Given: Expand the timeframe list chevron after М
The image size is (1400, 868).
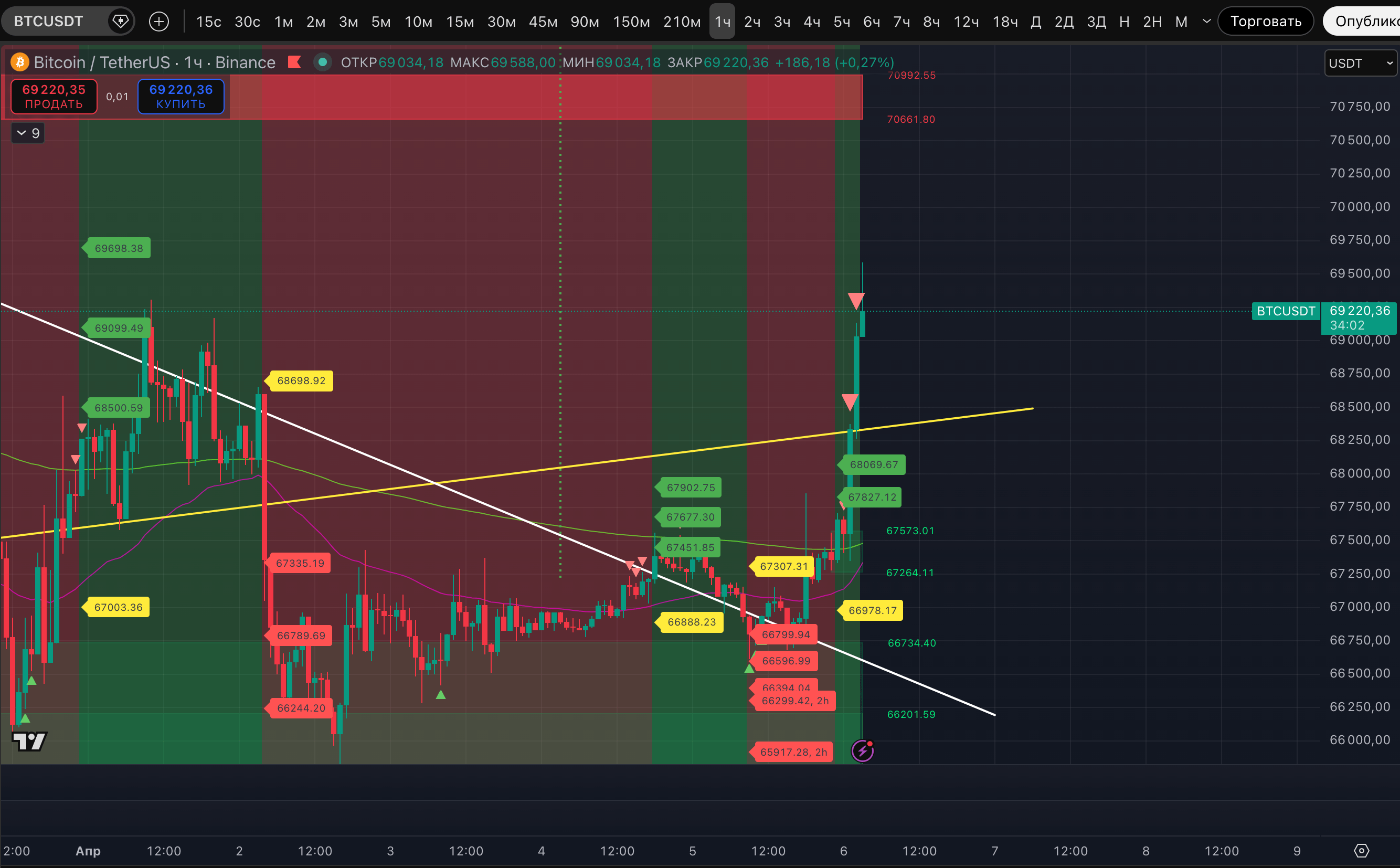Looking at the screenshot, I should (1206, 21).
